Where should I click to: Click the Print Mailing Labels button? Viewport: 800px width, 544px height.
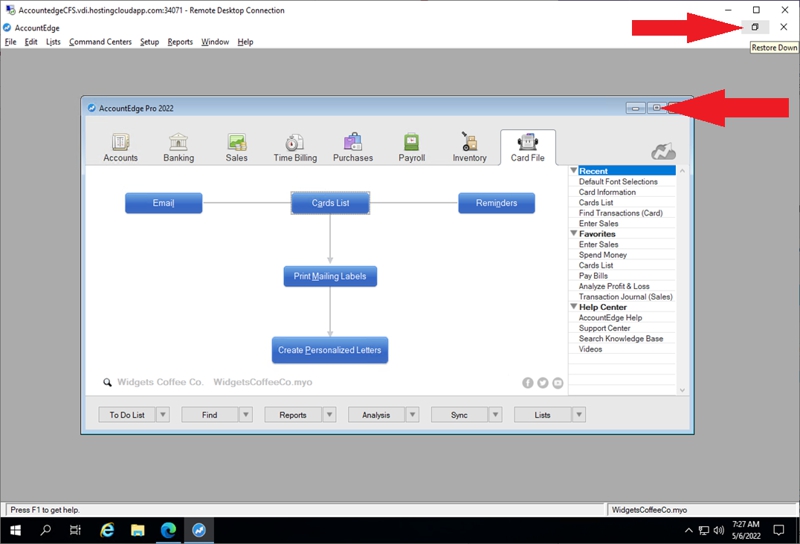pyautogui.click(x=330, y=276)
